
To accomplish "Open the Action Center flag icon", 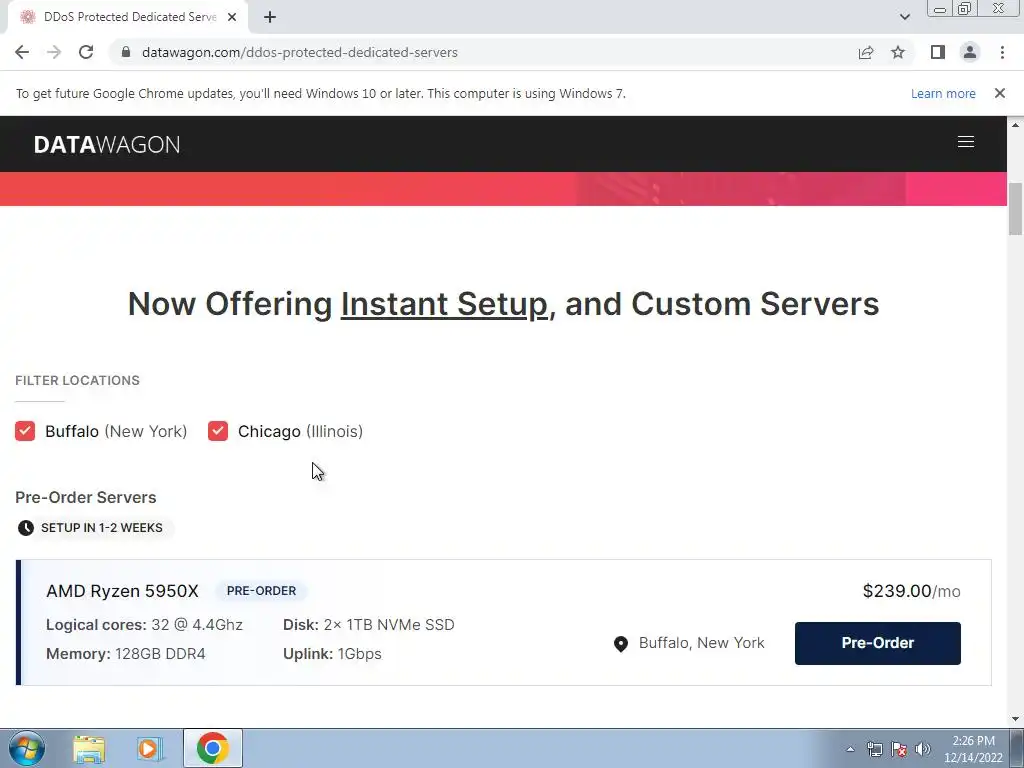I will [899, 749].
